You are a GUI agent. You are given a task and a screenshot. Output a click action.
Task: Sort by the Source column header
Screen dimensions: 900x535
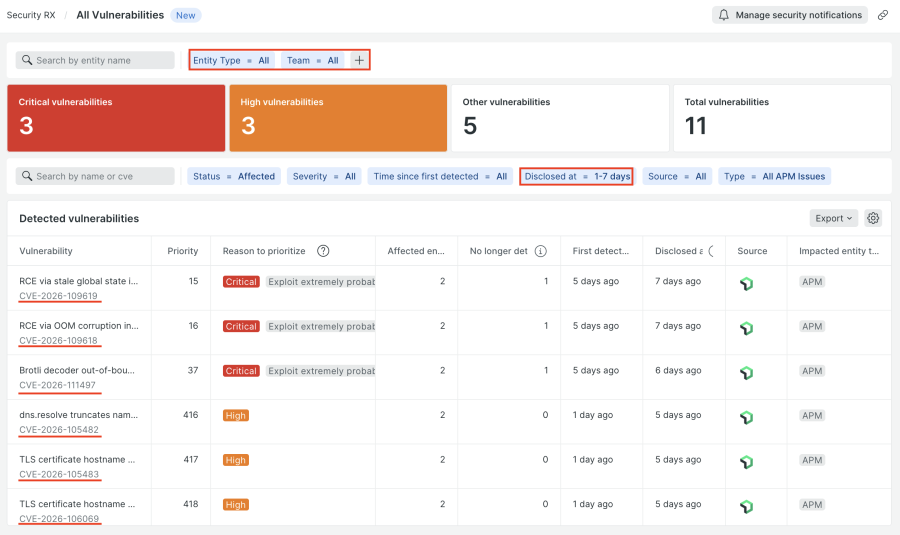752,251
